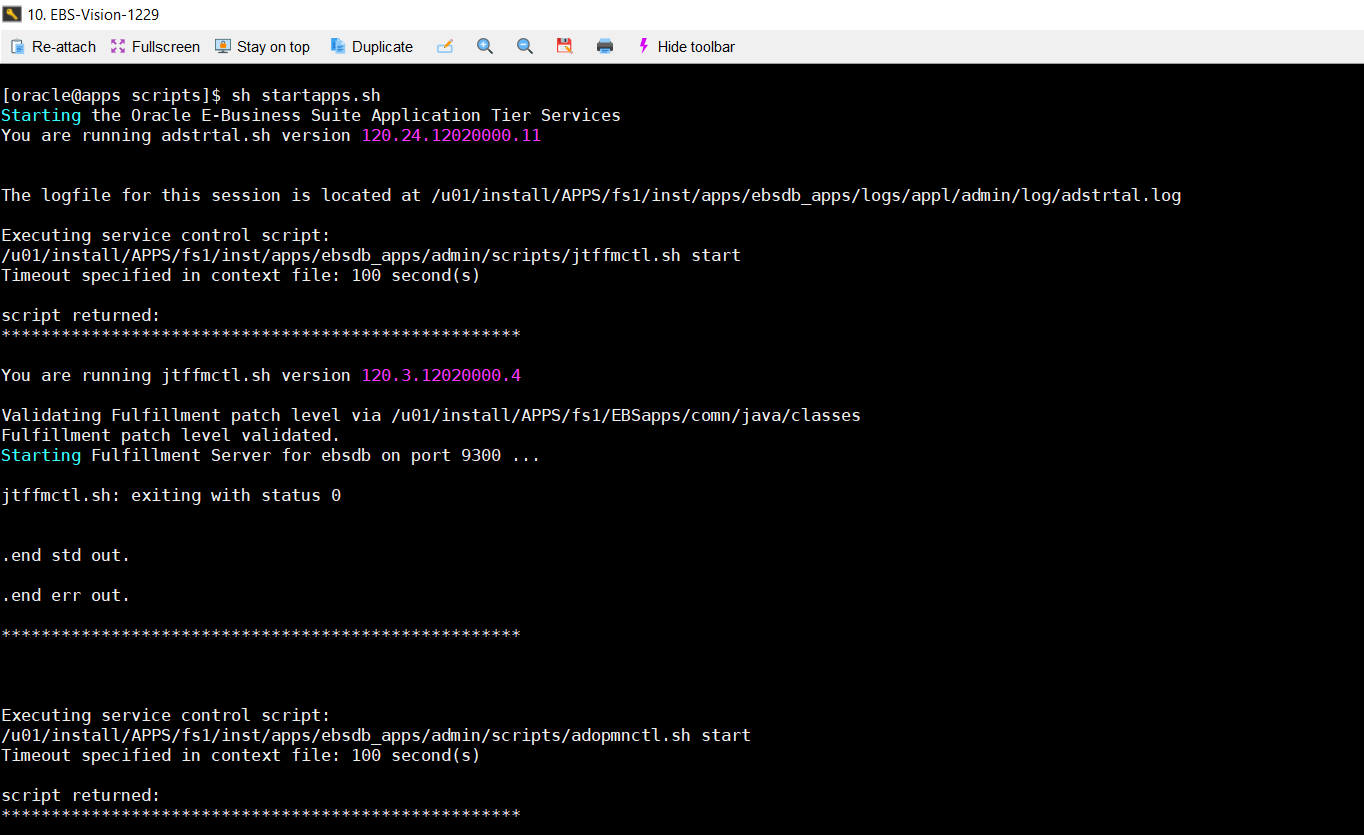Select the Fullscreen expand-arrows icon
The image size is (1364, 835).
click(118, 46)
